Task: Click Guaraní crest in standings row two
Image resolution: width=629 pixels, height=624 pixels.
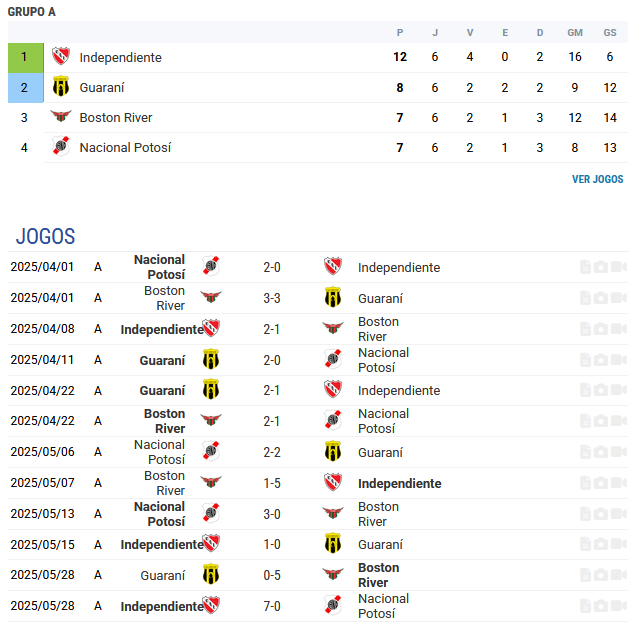Action: (61, 86)
